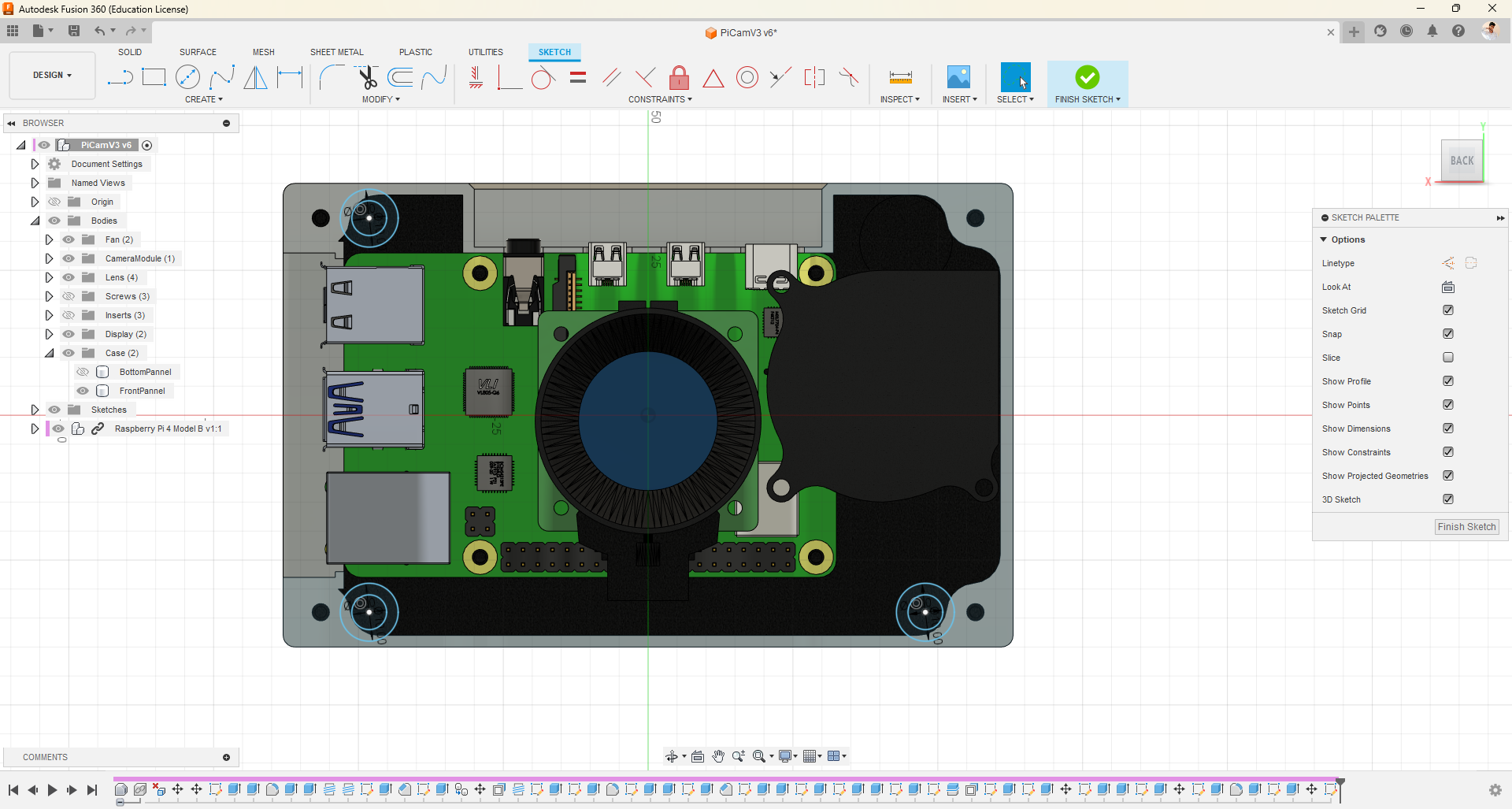Open the MODIFY dropdown menu
1512x809 pixels.
click(x=381, y=99)
